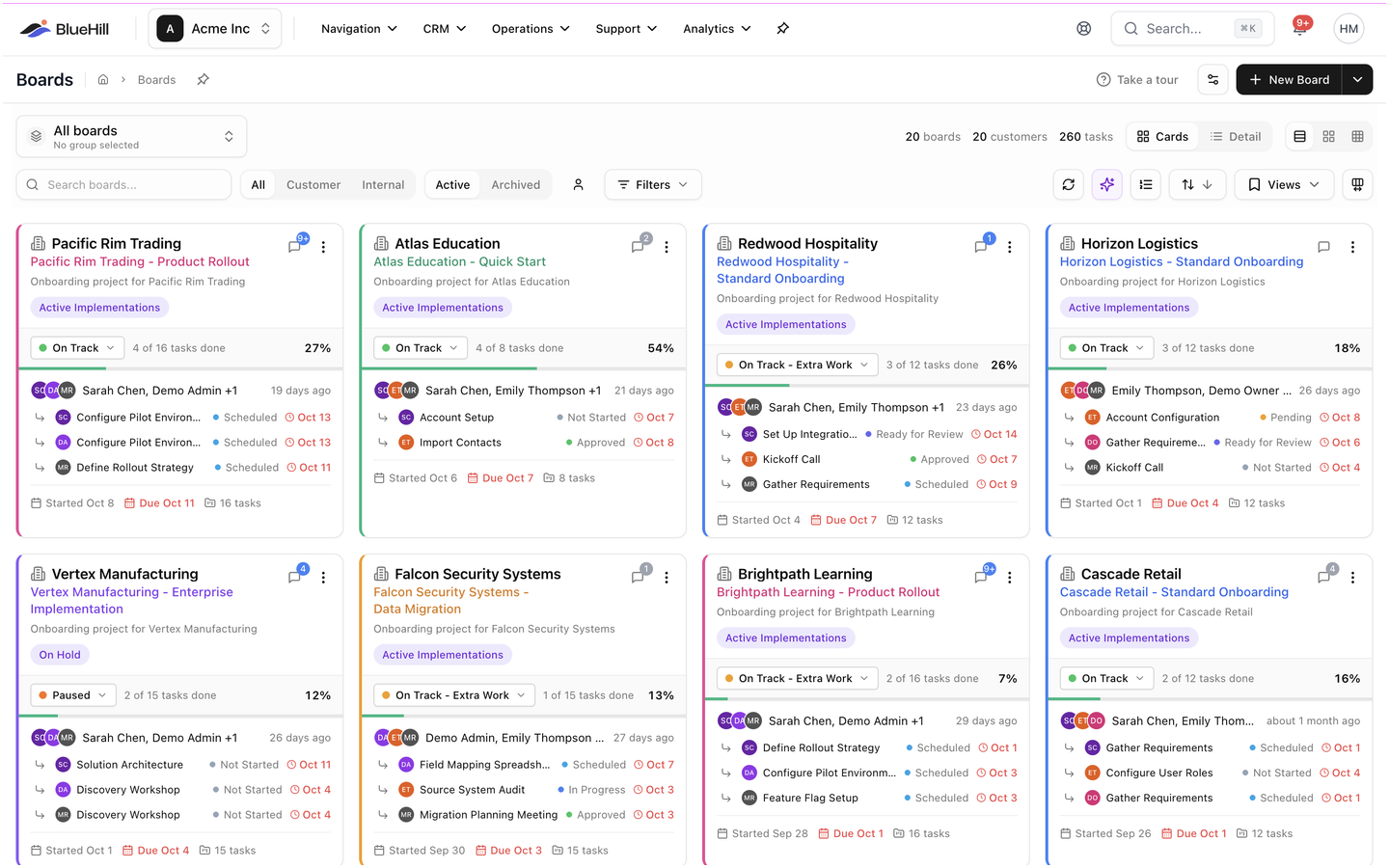Go to the home breadcrumb icon
Viewport: 1389px width, 868px height.
click(x=103, y=80)
